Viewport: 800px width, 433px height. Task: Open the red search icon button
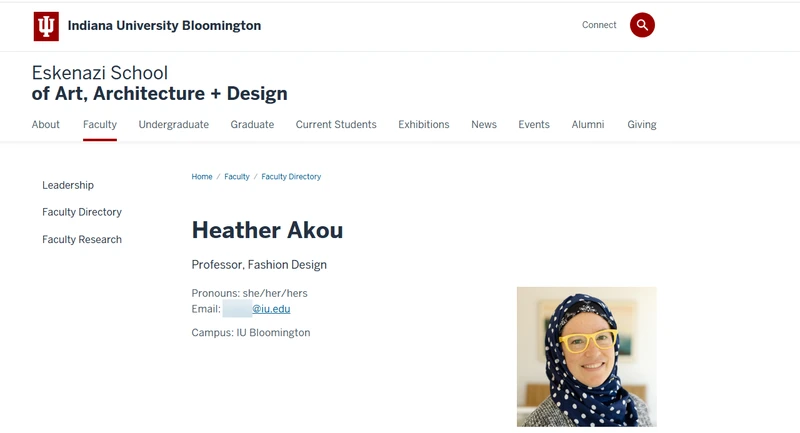(642, 25)
